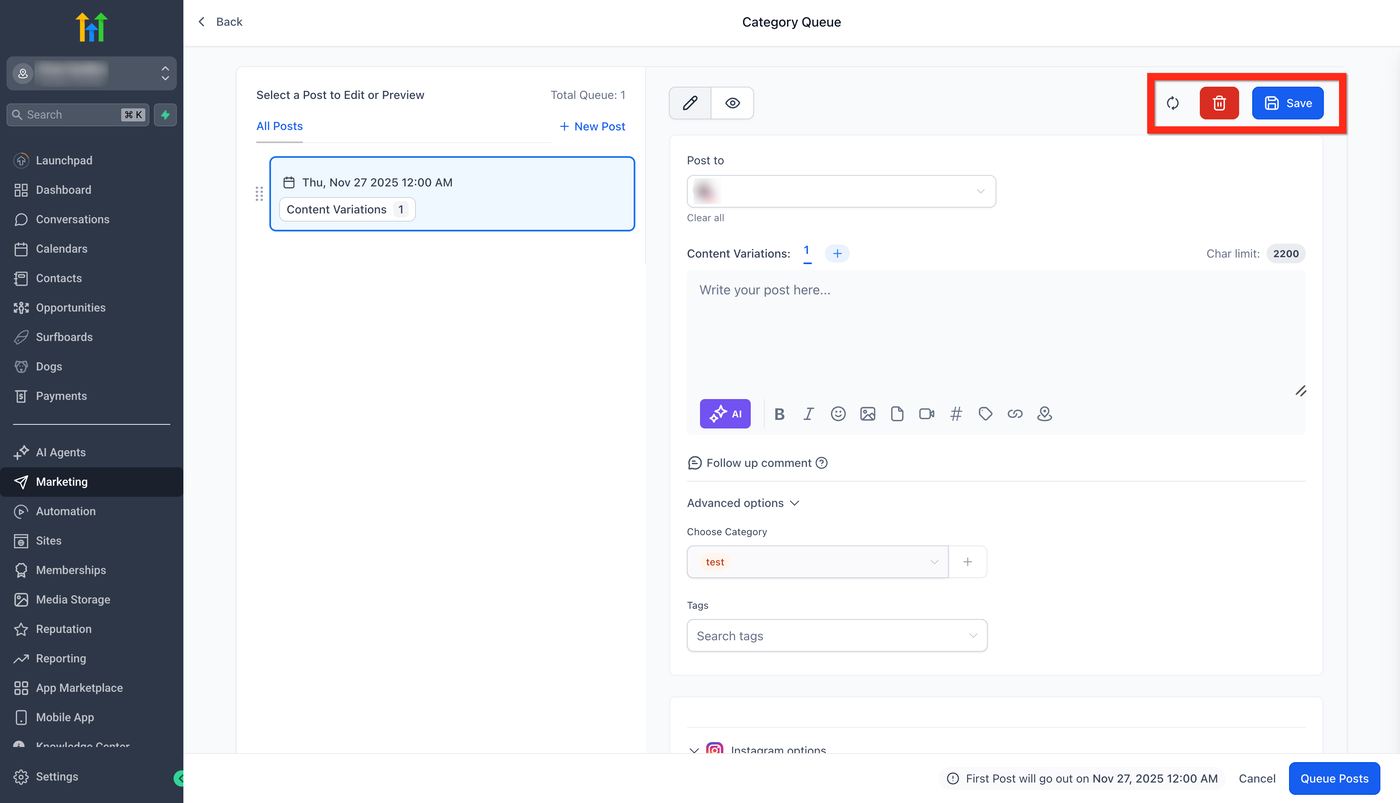This screenshot has height=803, width=1400.
Task: Click the red delete trash icon
Action: 1219,103
